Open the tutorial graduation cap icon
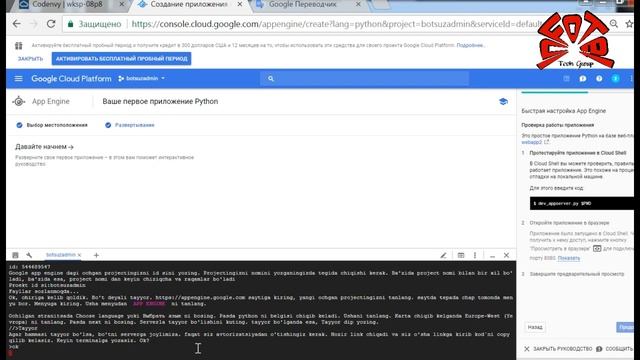This screenshot has height=360, width=640. coord(503,101)
